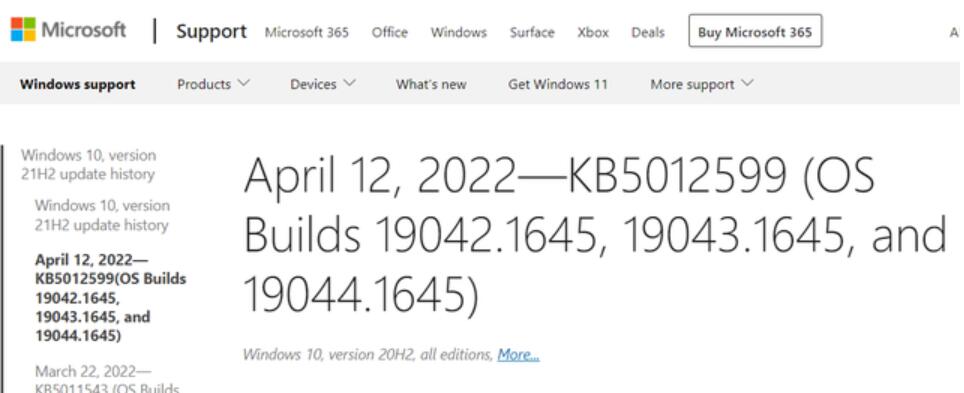Viewport: 964px width, 393px height.
Task: Go to Windows in top navigation
Action: (459, 33)
